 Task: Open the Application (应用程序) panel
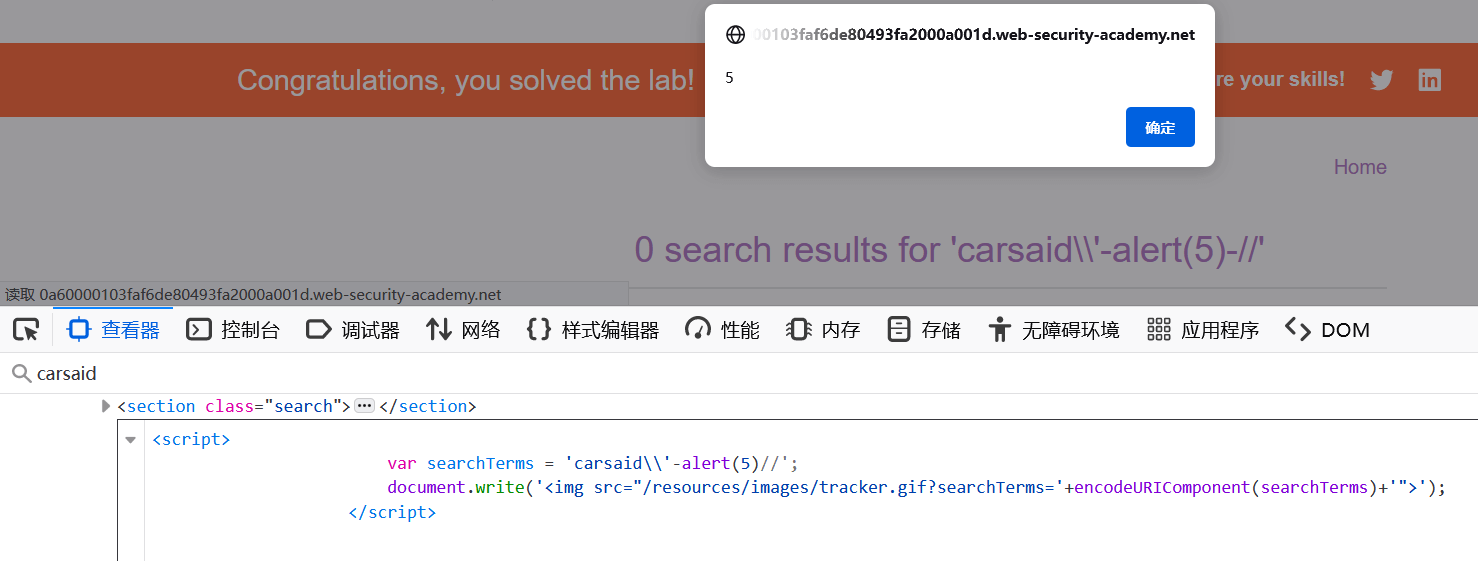[x=1202, y=329]
